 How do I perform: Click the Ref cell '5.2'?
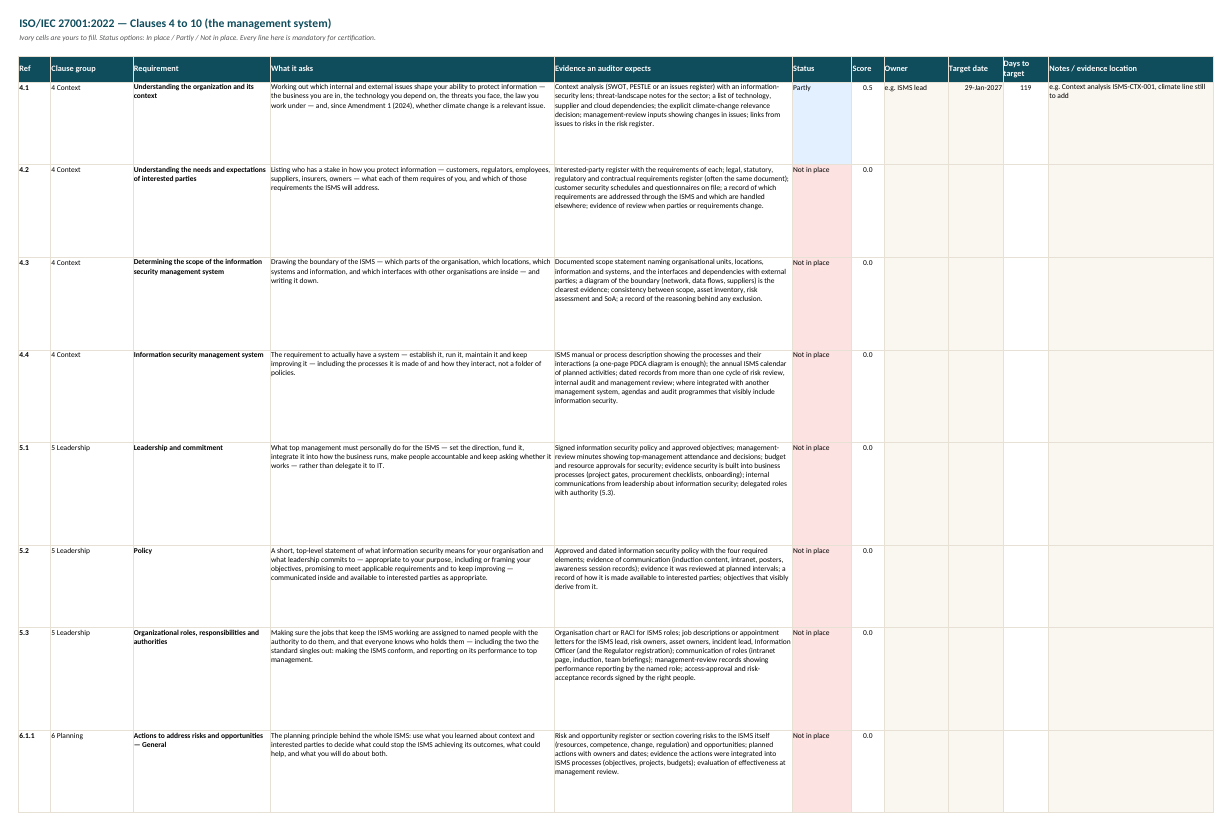34,584
